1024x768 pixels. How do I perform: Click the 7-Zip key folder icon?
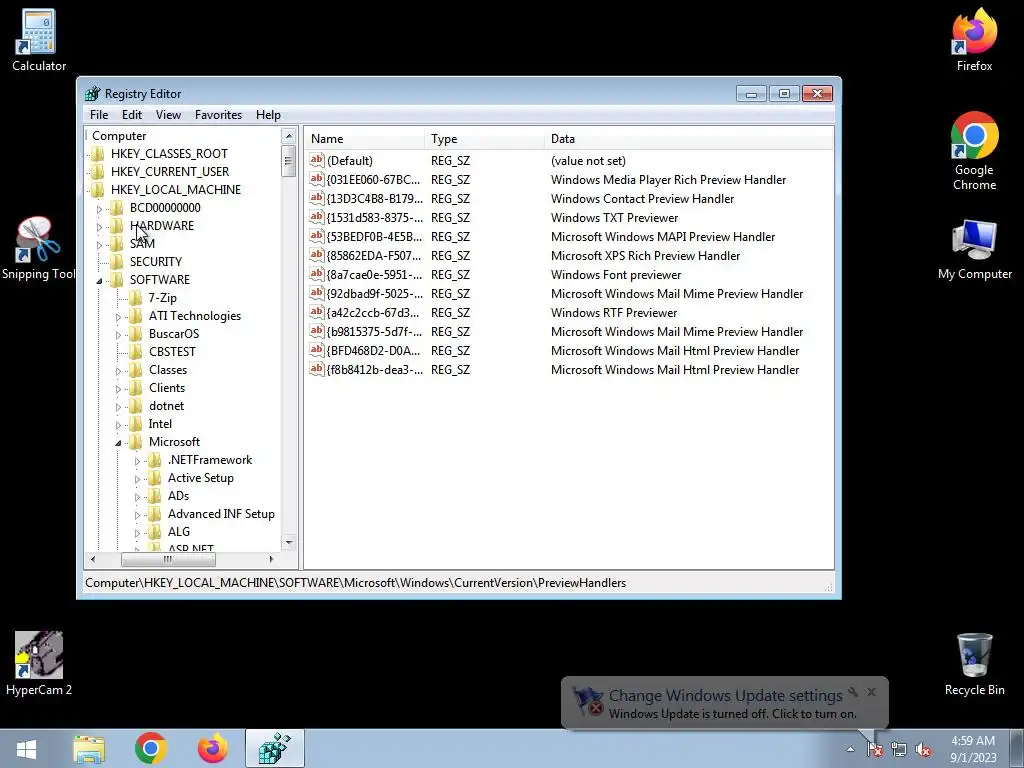click(136, 298)
